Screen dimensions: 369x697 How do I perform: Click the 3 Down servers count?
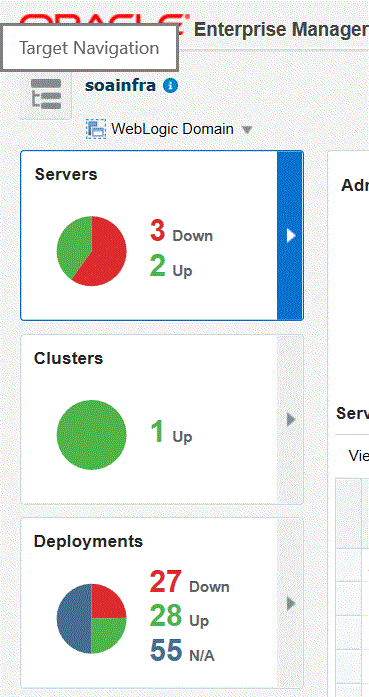point(181,232)
